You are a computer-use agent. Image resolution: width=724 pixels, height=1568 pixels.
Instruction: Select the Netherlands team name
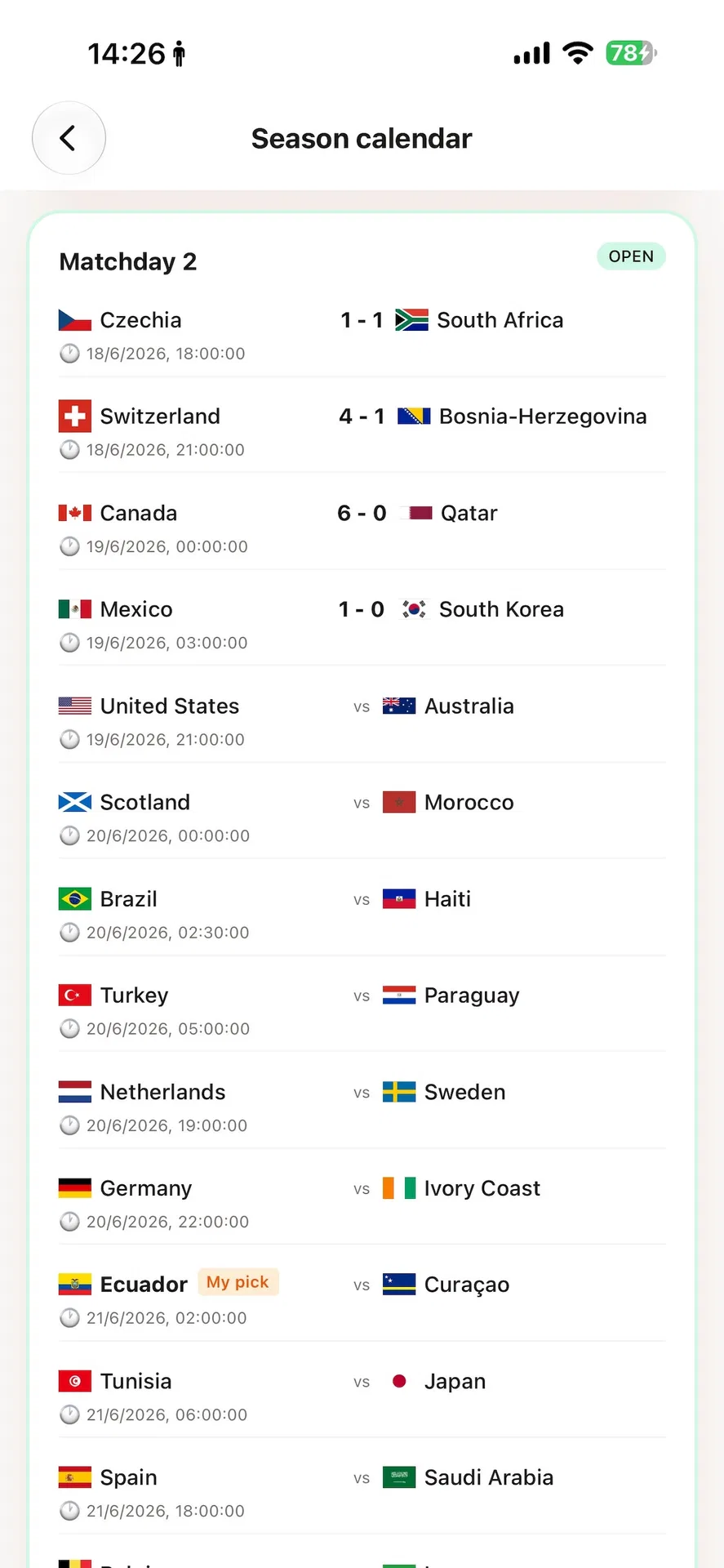(163, 1092)
